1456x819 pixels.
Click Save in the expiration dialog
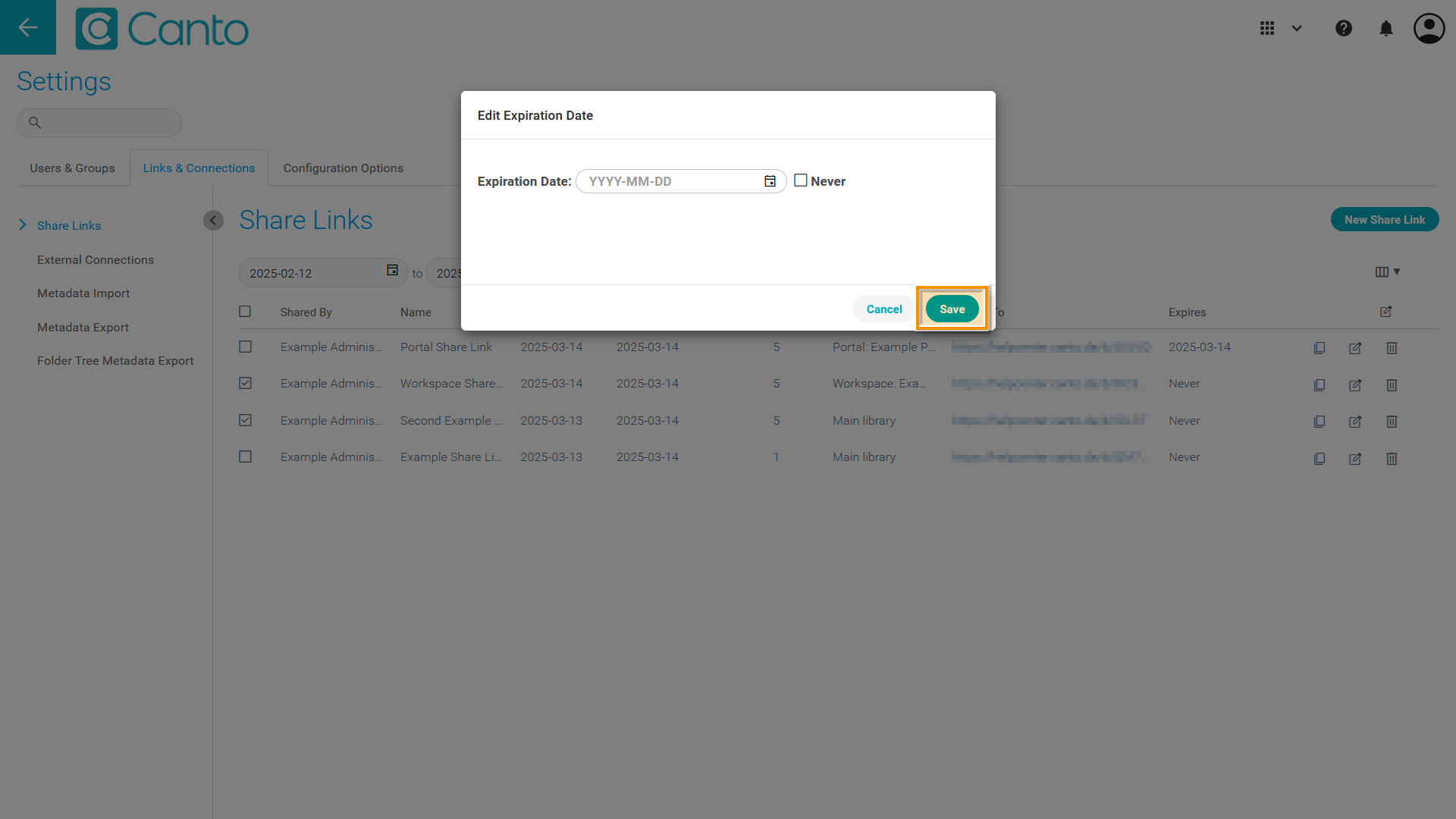[952, 309]
